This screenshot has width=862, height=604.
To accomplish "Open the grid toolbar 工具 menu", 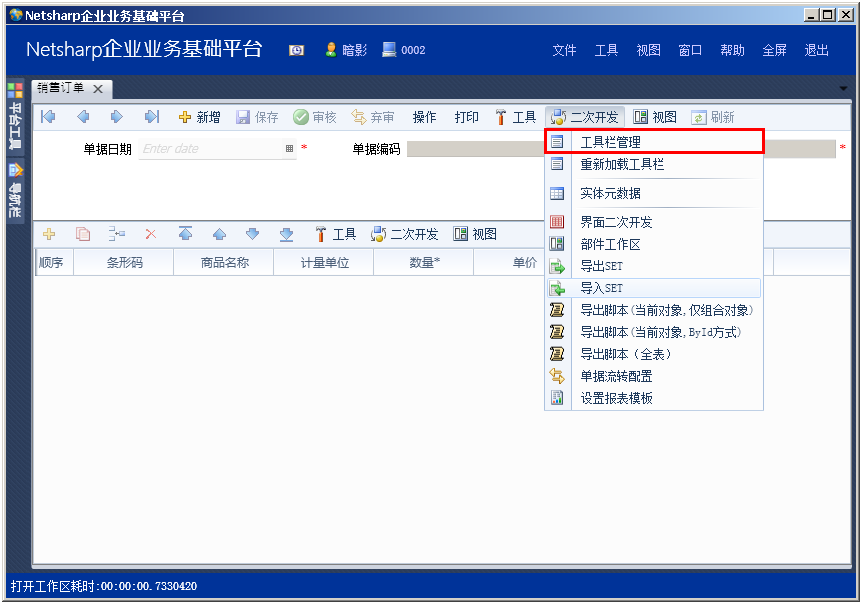I will click(335, 234).
